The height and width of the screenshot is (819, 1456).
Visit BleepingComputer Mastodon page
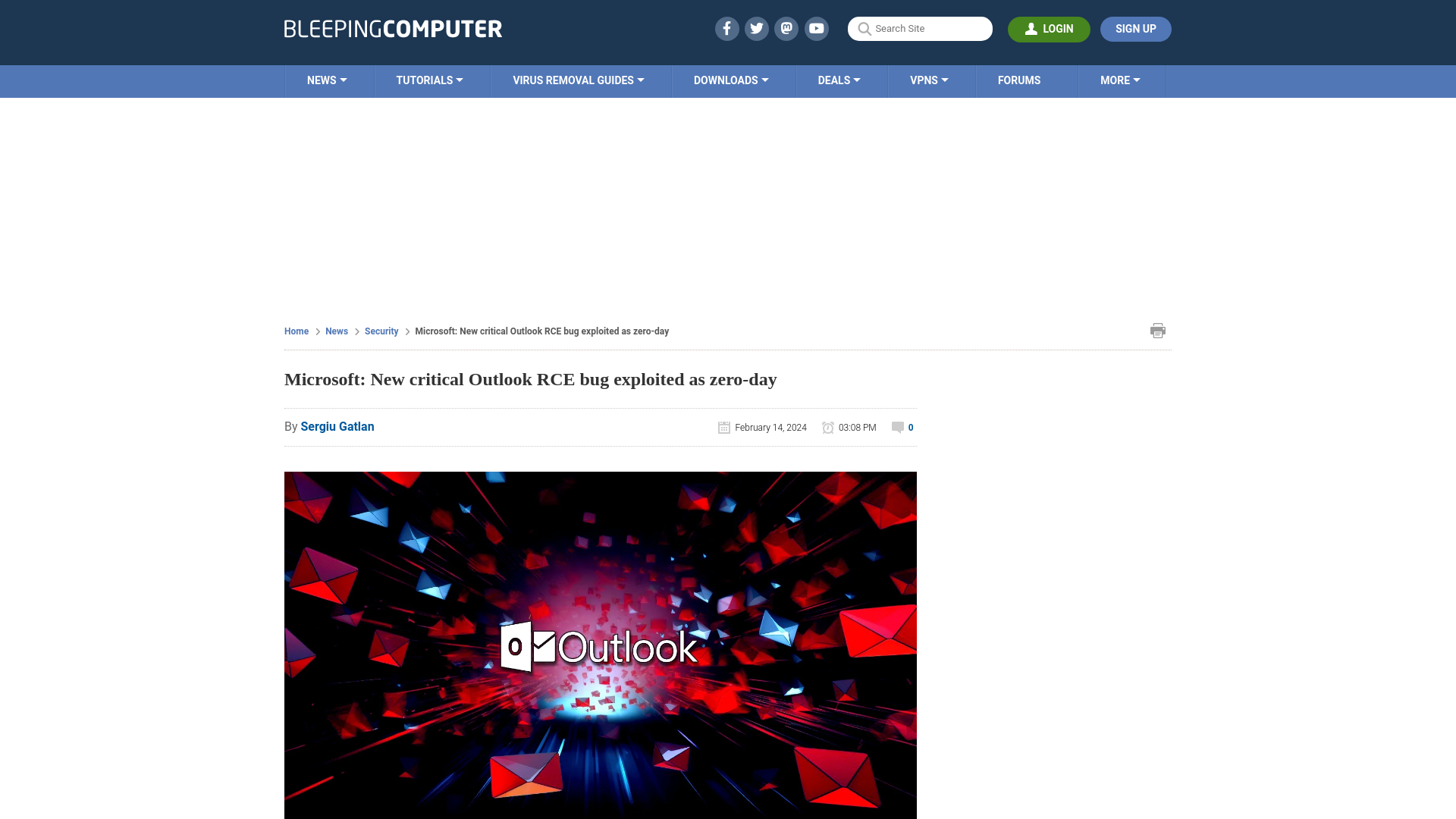pyautogui.click(x=787, y=28)
